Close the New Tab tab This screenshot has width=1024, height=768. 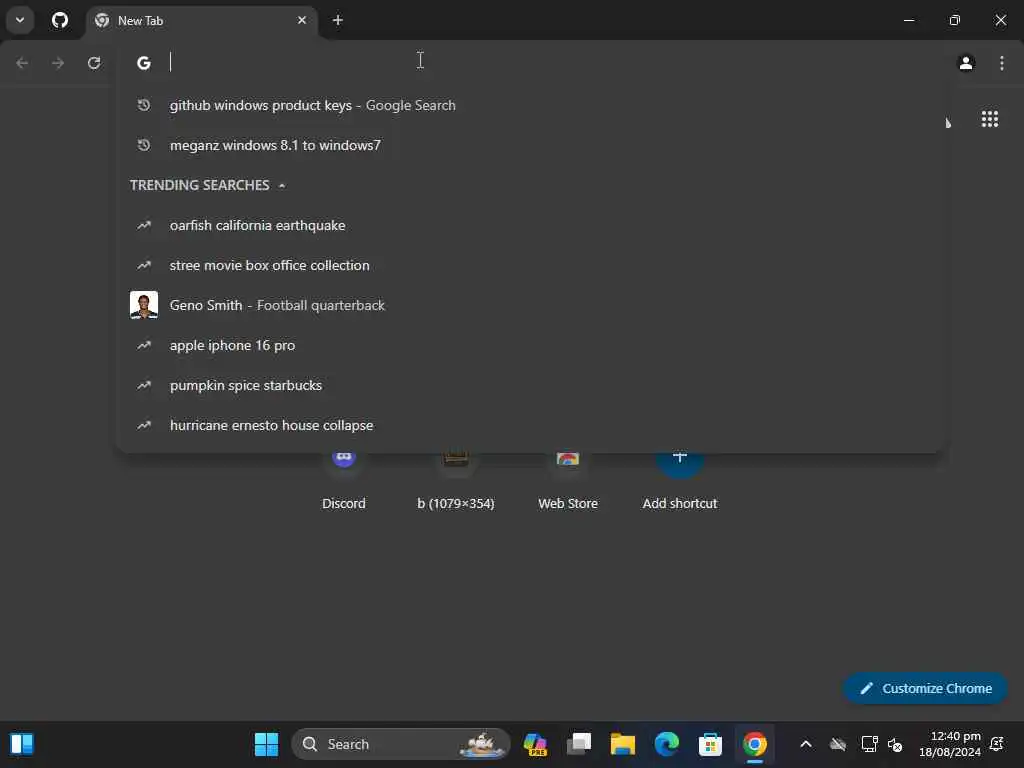tap(302, 20)
